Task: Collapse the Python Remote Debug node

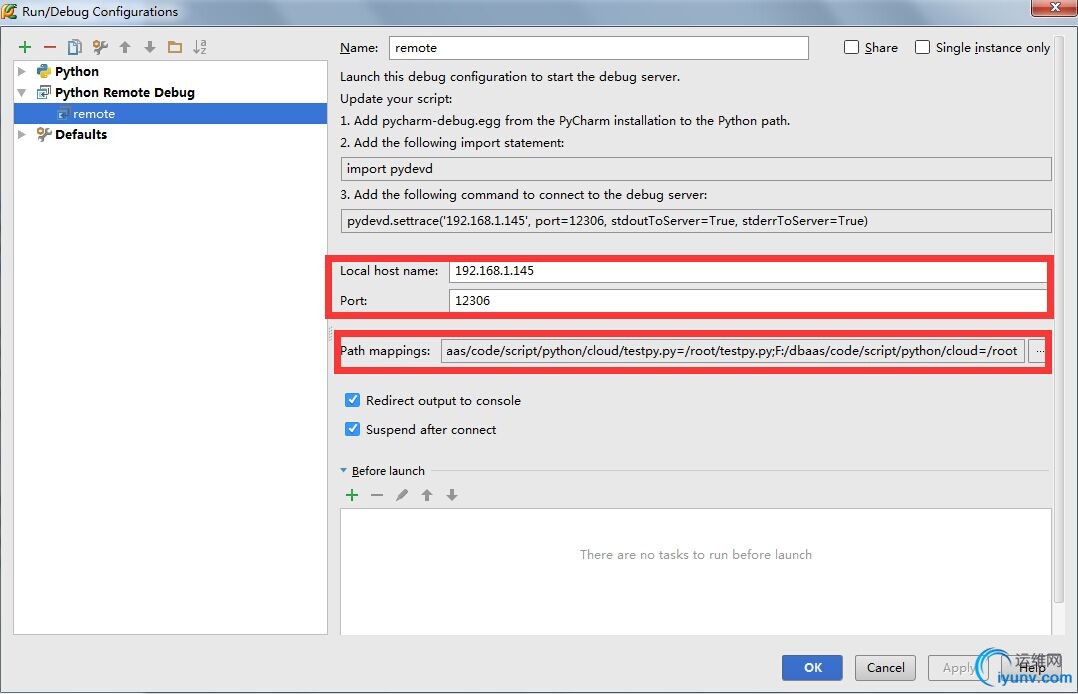Action: pos(22,92)
